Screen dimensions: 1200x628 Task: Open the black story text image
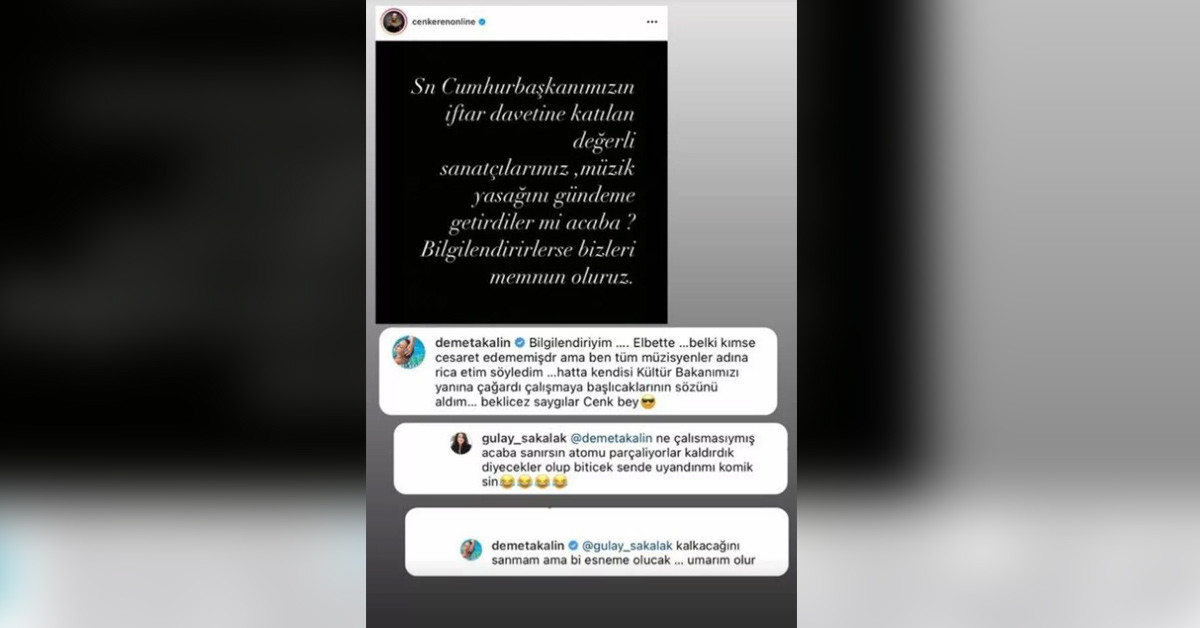pos(521,181)
